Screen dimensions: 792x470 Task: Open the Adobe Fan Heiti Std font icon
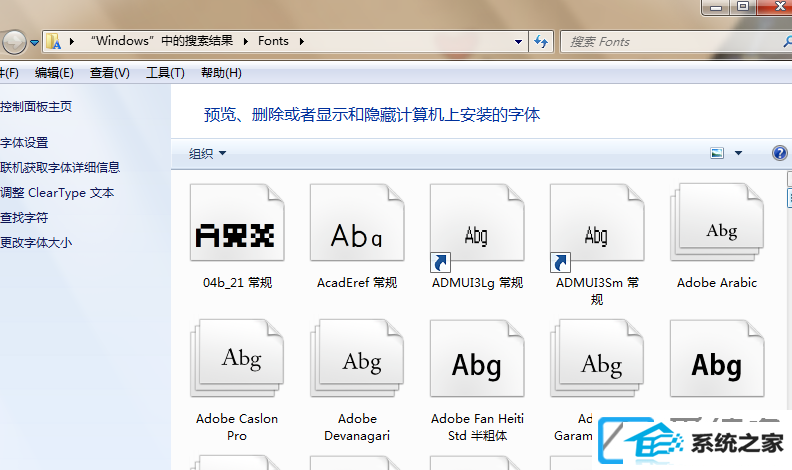tap(477, 358)
